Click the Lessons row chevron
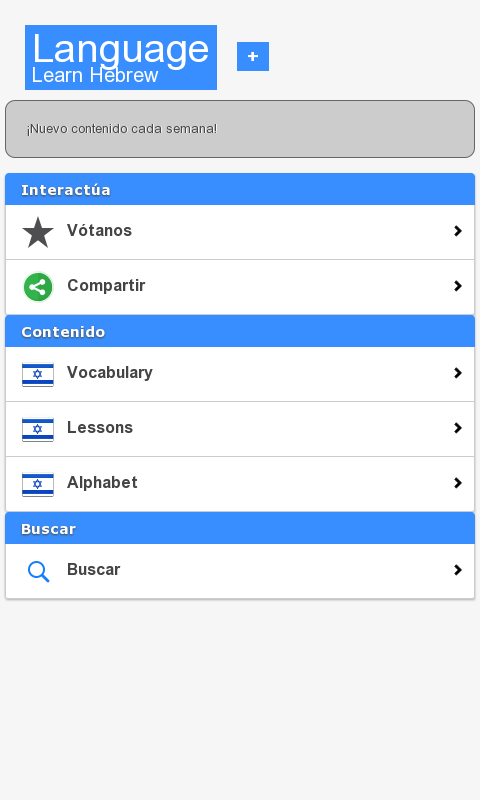The width and height of the screenshot is (480, 800). pyautogui.click(x=458, y=428)
